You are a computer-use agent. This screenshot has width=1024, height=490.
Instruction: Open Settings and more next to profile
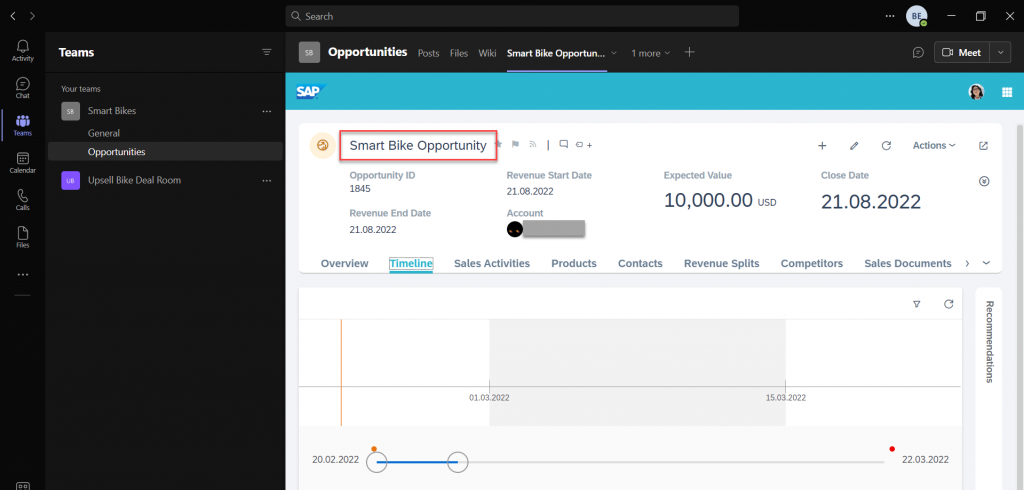coord(890,16)
